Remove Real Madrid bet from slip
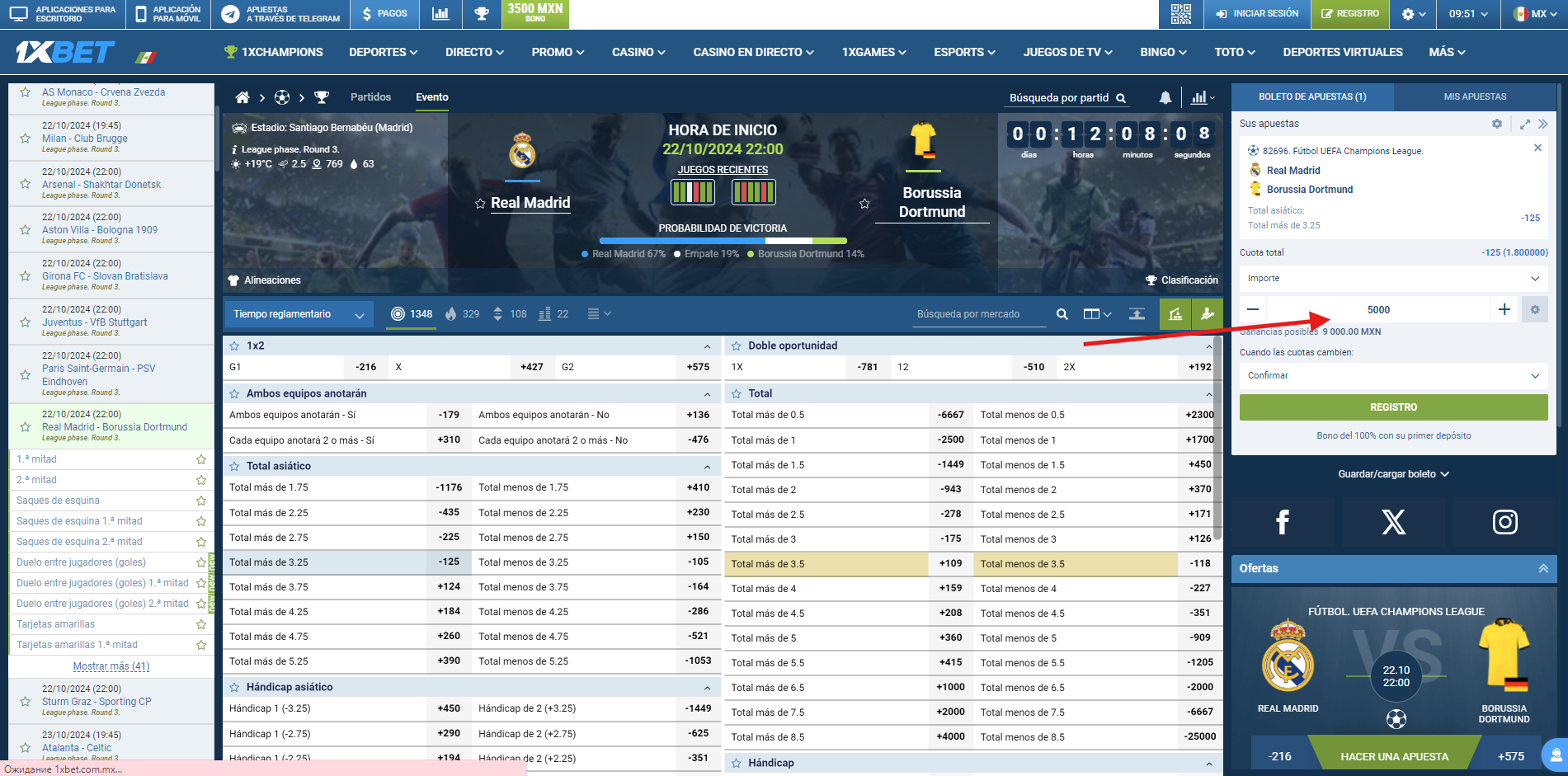The width and height of the screenshot is (1568, 776). pyautogui.click(x=1537, y=148)
